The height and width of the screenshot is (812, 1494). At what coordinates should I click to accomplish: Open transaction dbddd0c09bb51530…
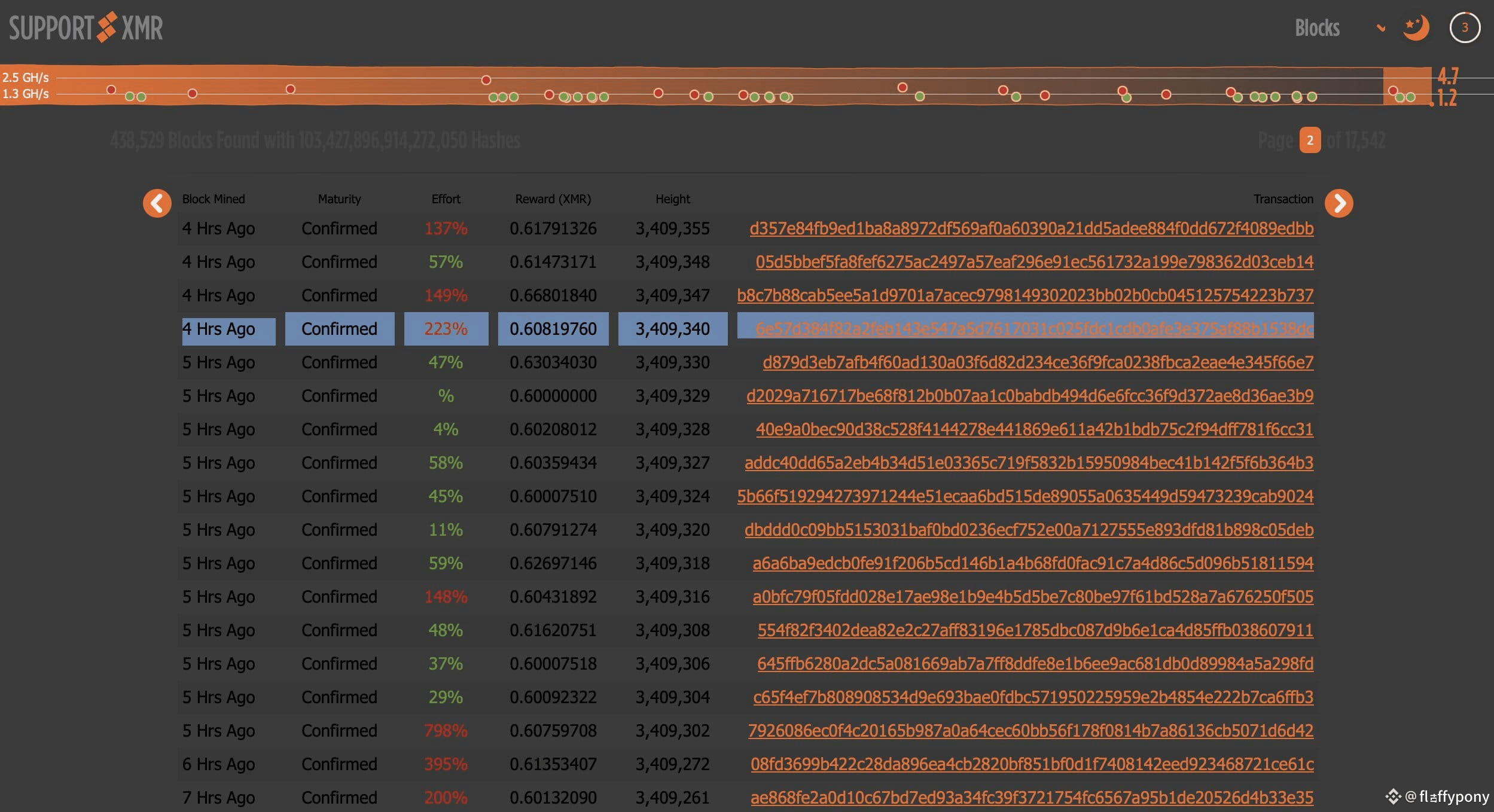pos(1029,530)
